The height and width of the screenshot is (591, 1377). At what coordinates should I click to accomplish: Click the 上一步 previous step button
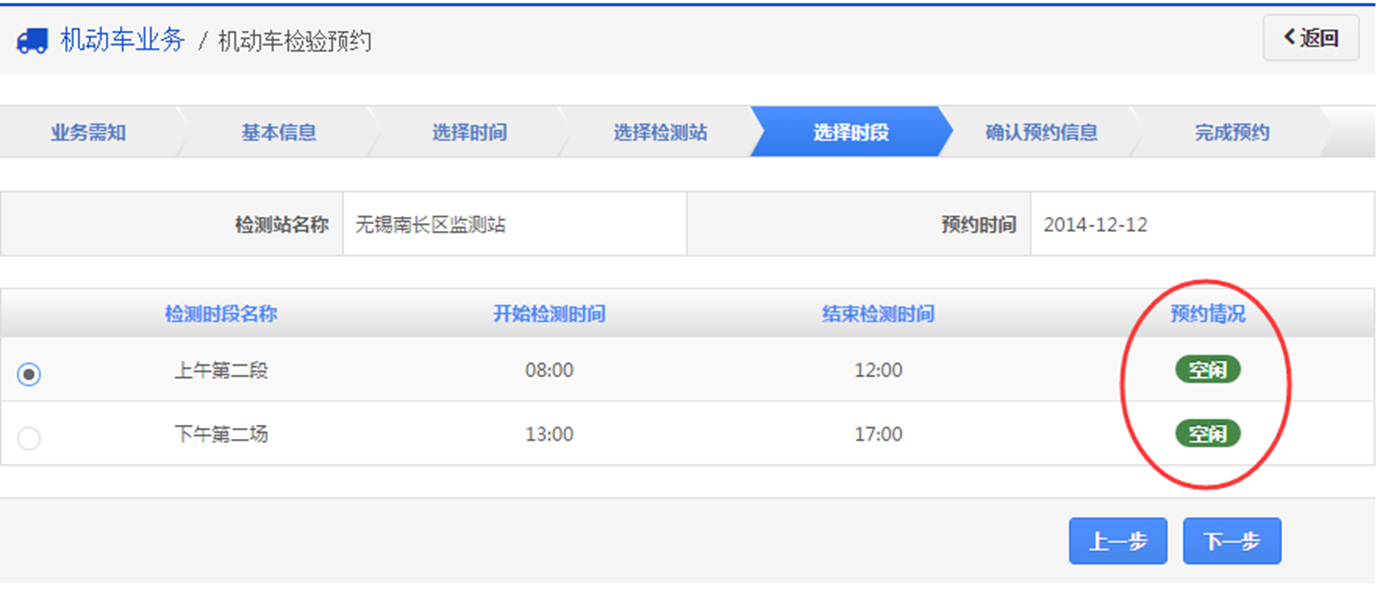(x=1118, y=541)
